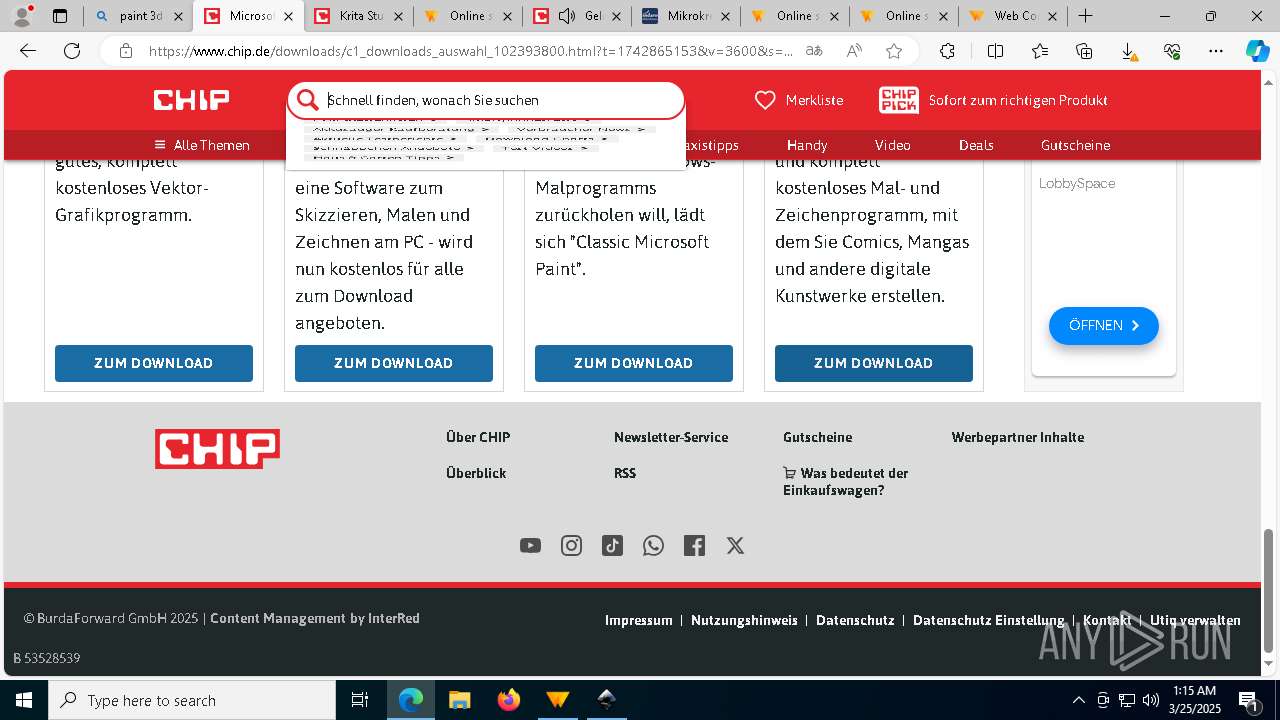
Task: Open the Copilot icon
Action: click(x=1257, y=51)
